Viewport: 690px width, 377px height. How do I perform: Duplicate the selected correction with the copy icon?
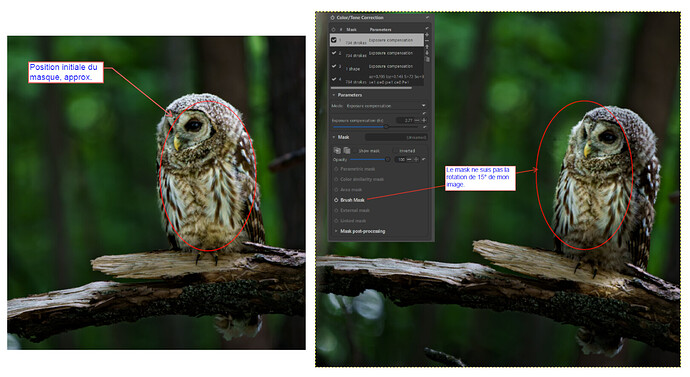pyautogui.click(x=427, y=59)
